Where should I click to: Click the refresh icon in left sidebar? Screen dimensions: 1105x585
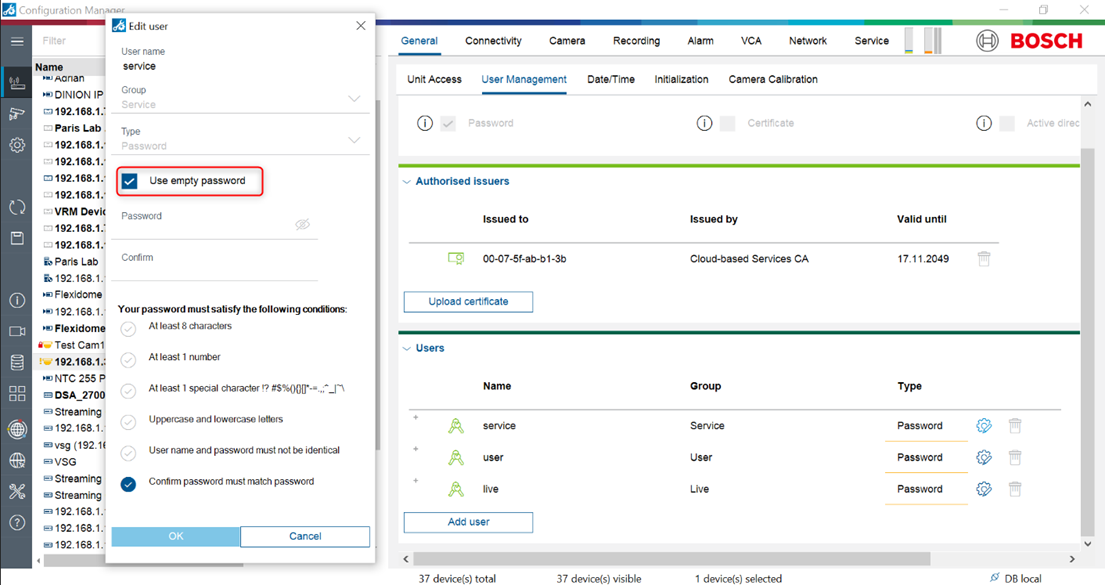[17, 207]
